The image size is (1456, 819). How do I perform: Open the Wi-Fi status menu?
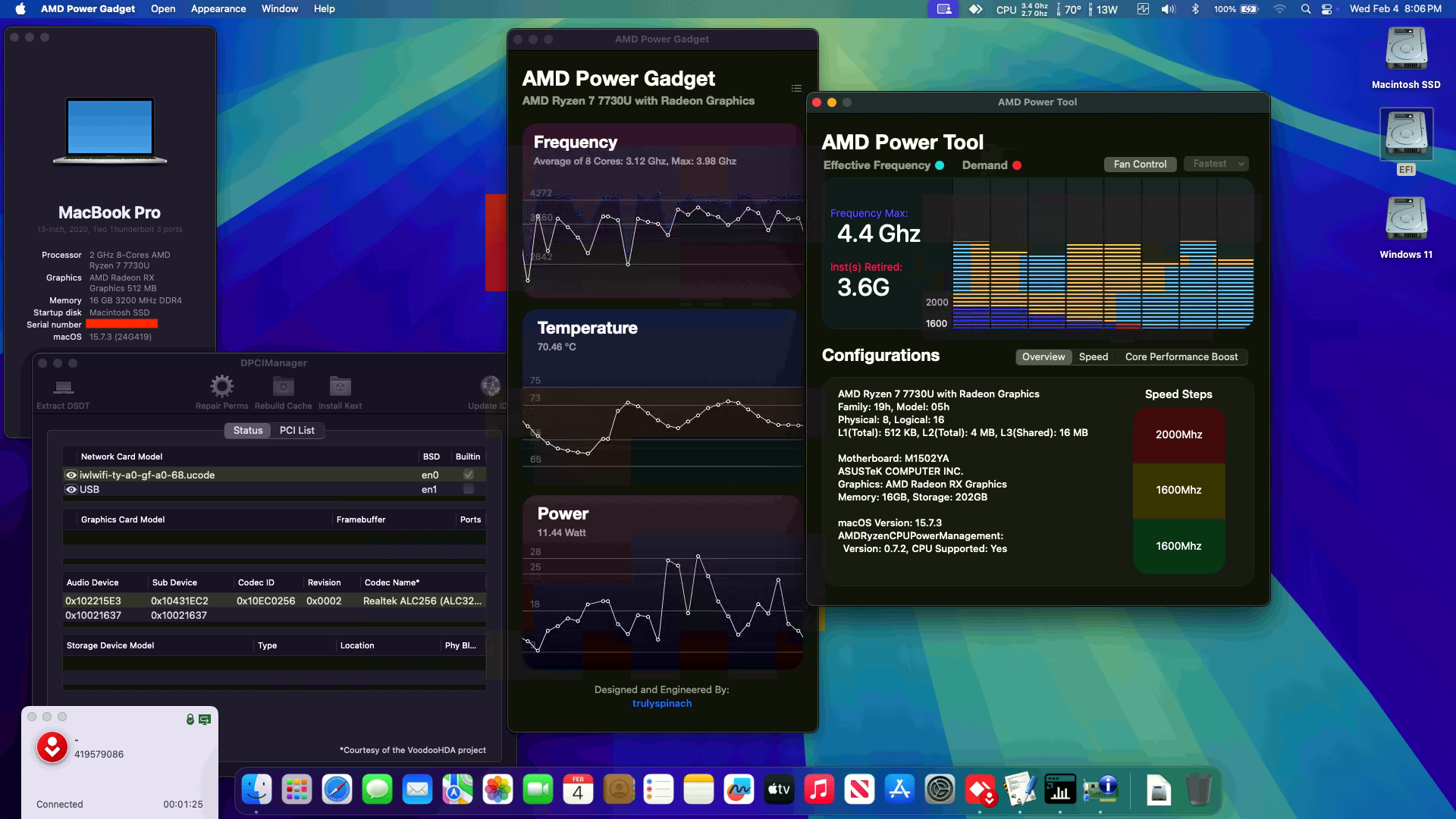[1279, 9]
